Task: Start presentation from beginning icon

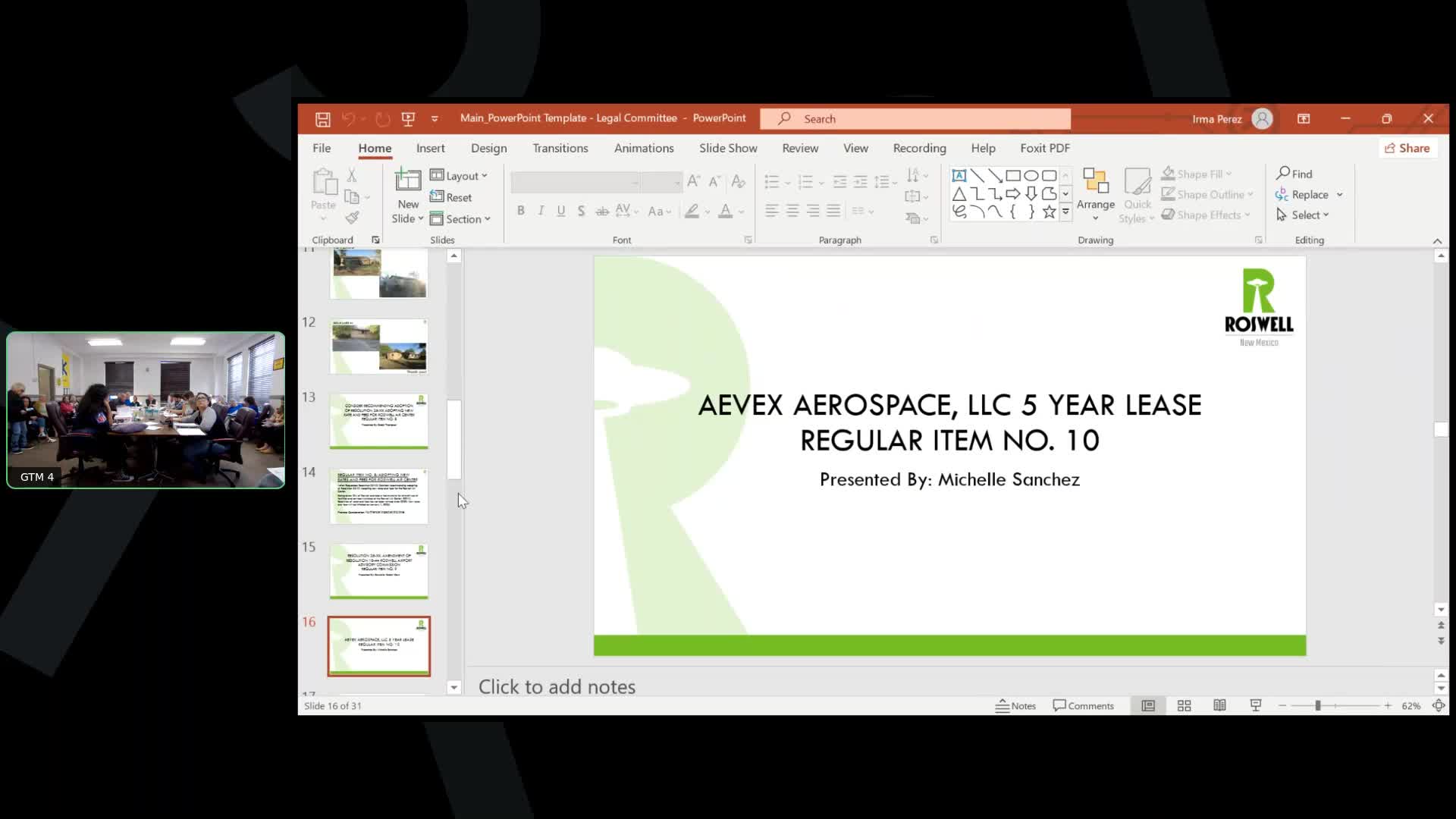Action: point(409,119)
